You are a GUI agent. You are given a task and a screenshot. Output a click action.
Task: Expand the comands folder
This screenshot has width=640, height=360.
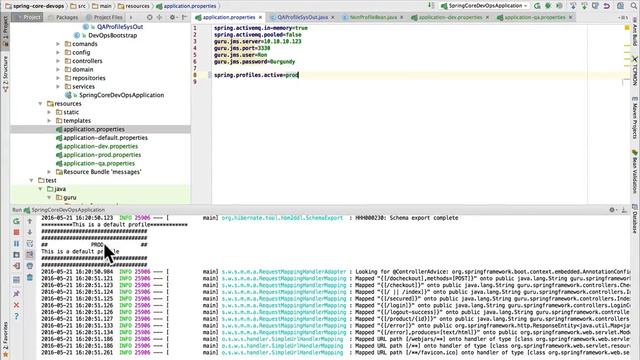pyautogui.click(x=58, y=44)
